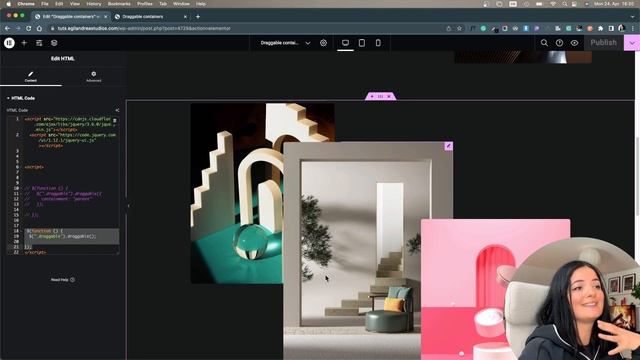The width and height of the screenshot is (640, 360).
Task: Click the share page icon in address bar
Action: point(449,29)
